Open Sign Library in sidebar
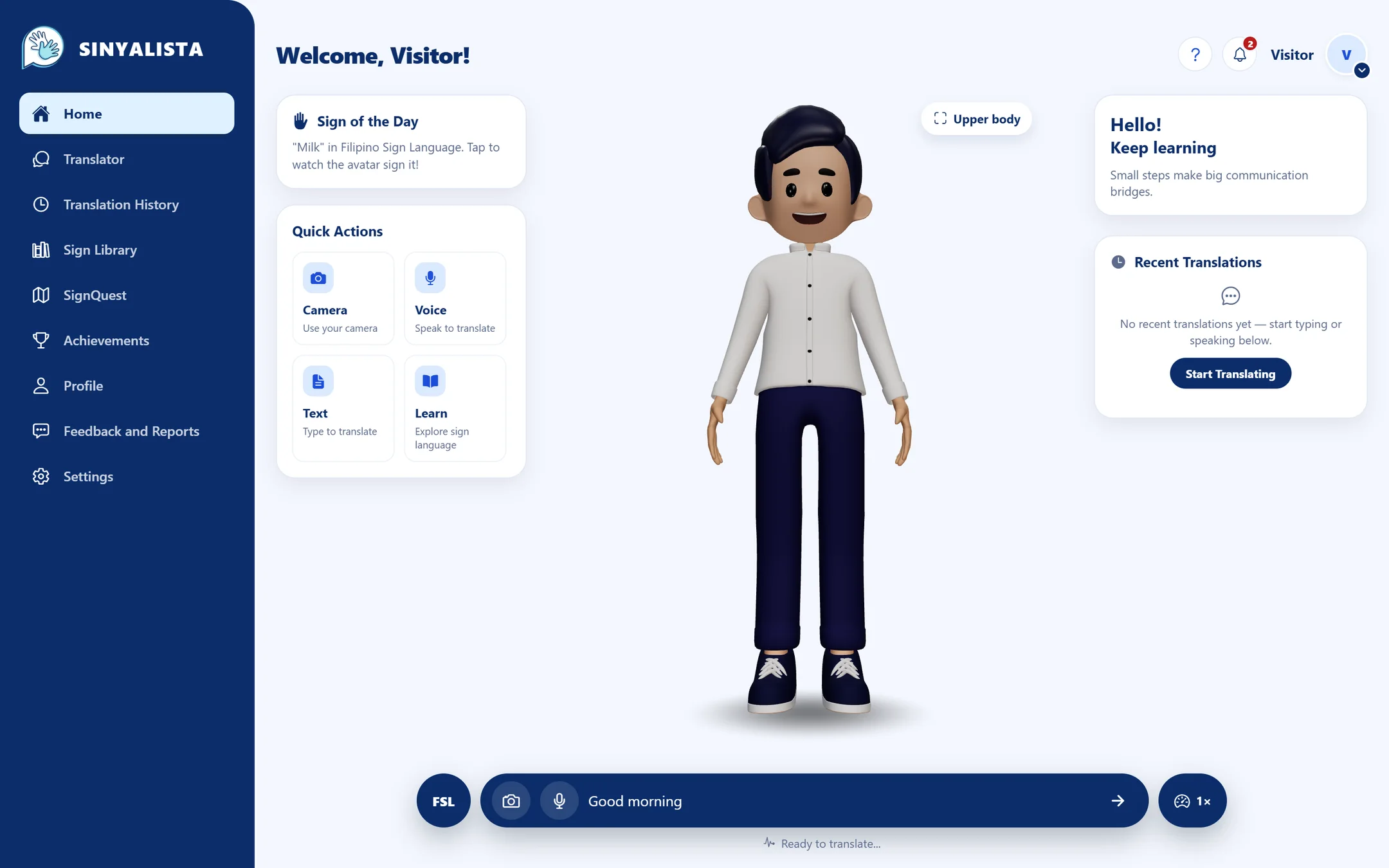 [127, 250]
